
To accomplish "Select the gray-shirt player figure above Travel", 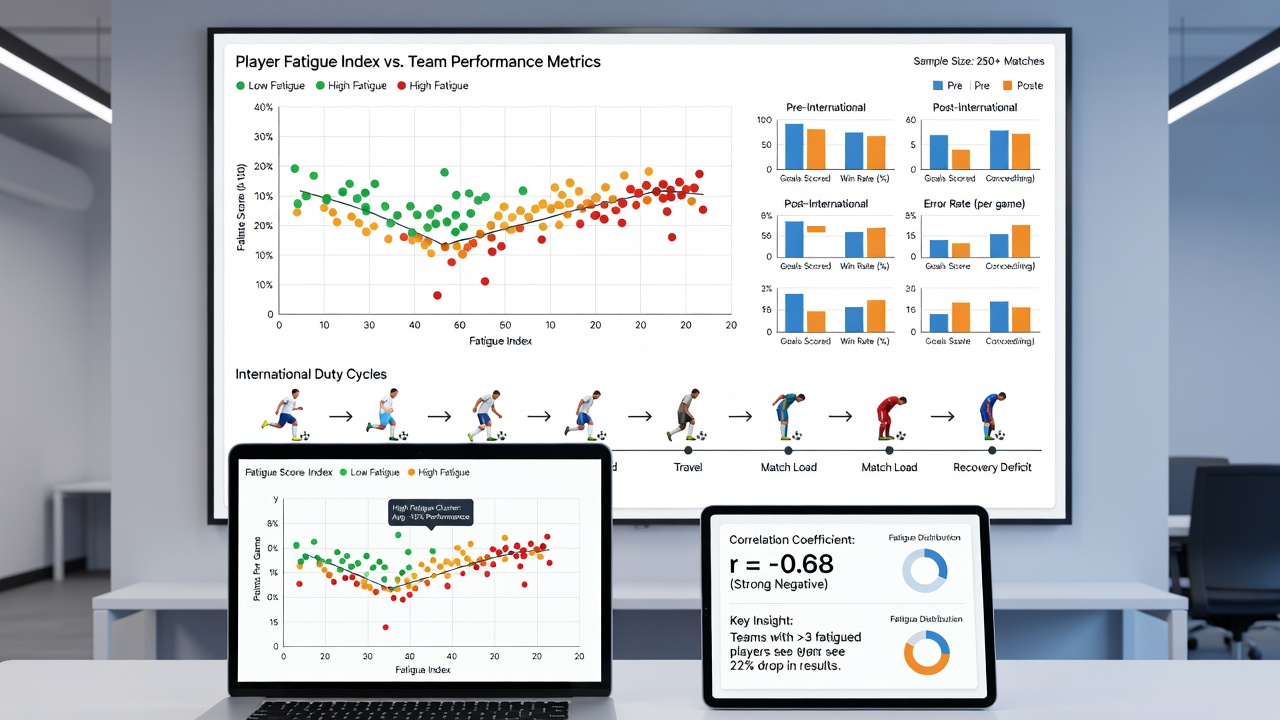I will point(685,416).
